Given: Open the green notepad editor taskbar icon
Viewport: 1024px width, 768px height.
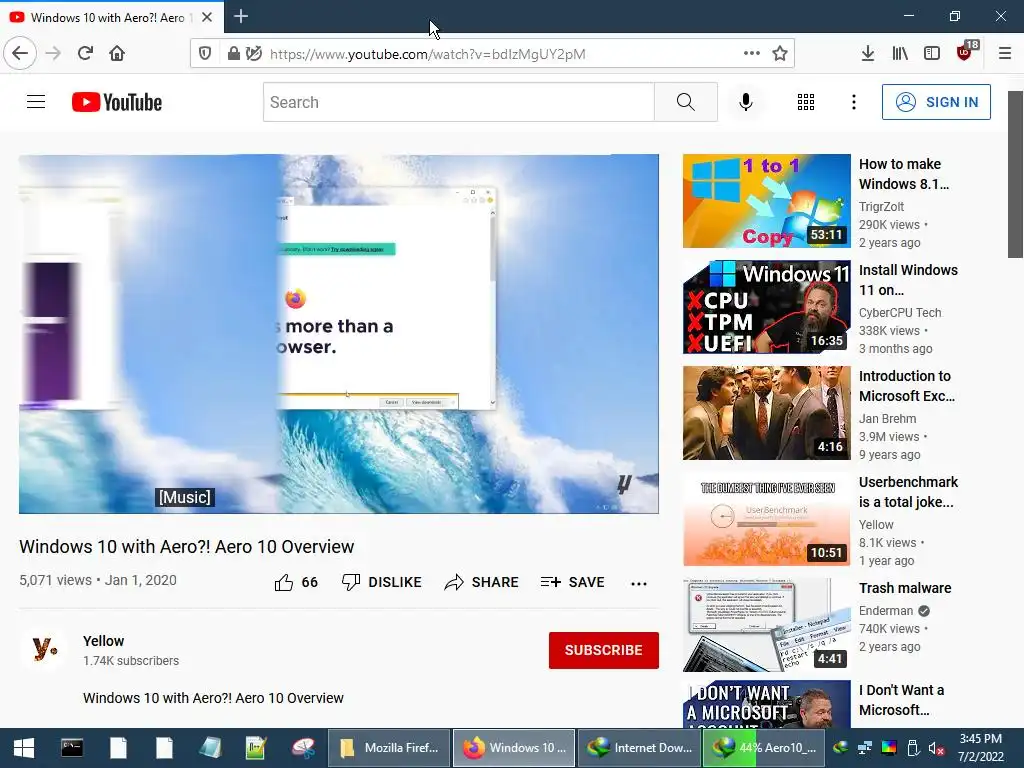Looking at the screenshot, I should (x=256, y=748).
